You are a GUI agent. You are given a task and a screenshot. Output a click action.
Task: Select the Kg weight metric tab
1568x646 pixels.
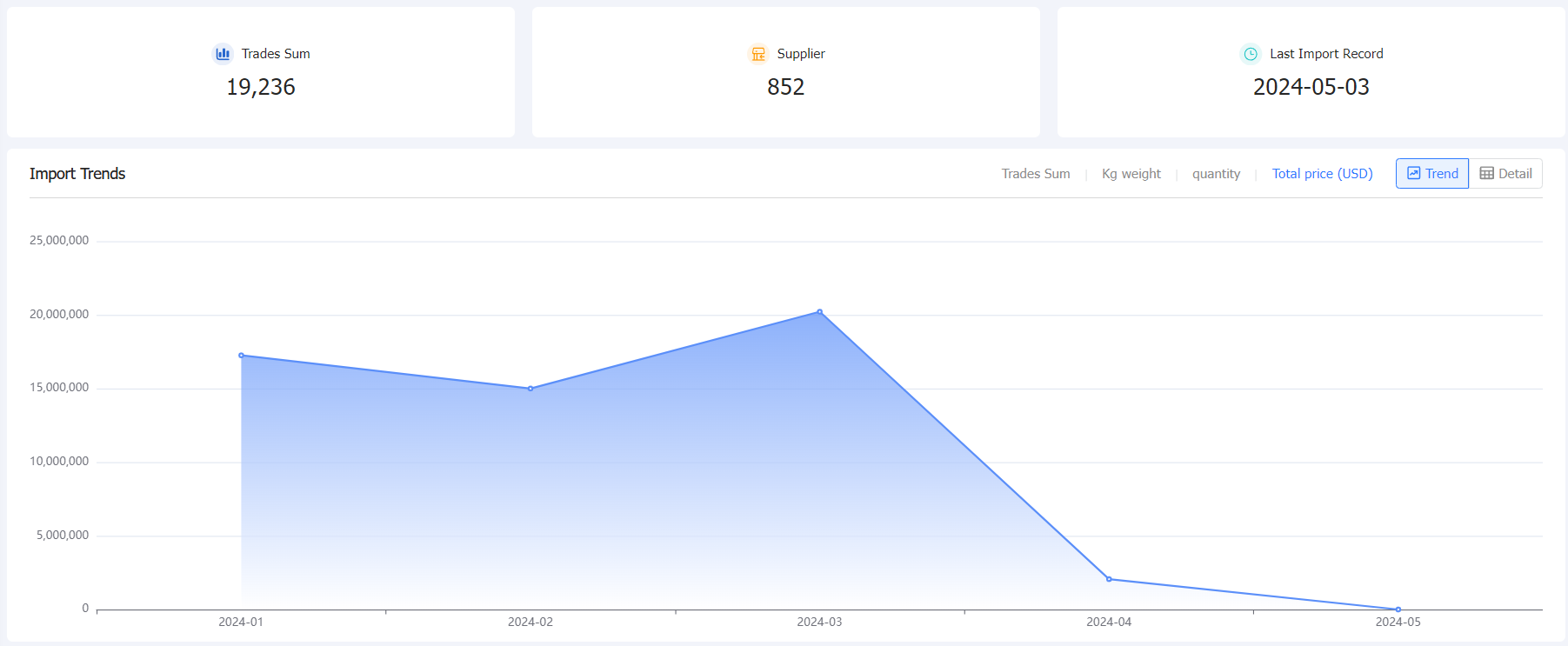click(1131, 174)
